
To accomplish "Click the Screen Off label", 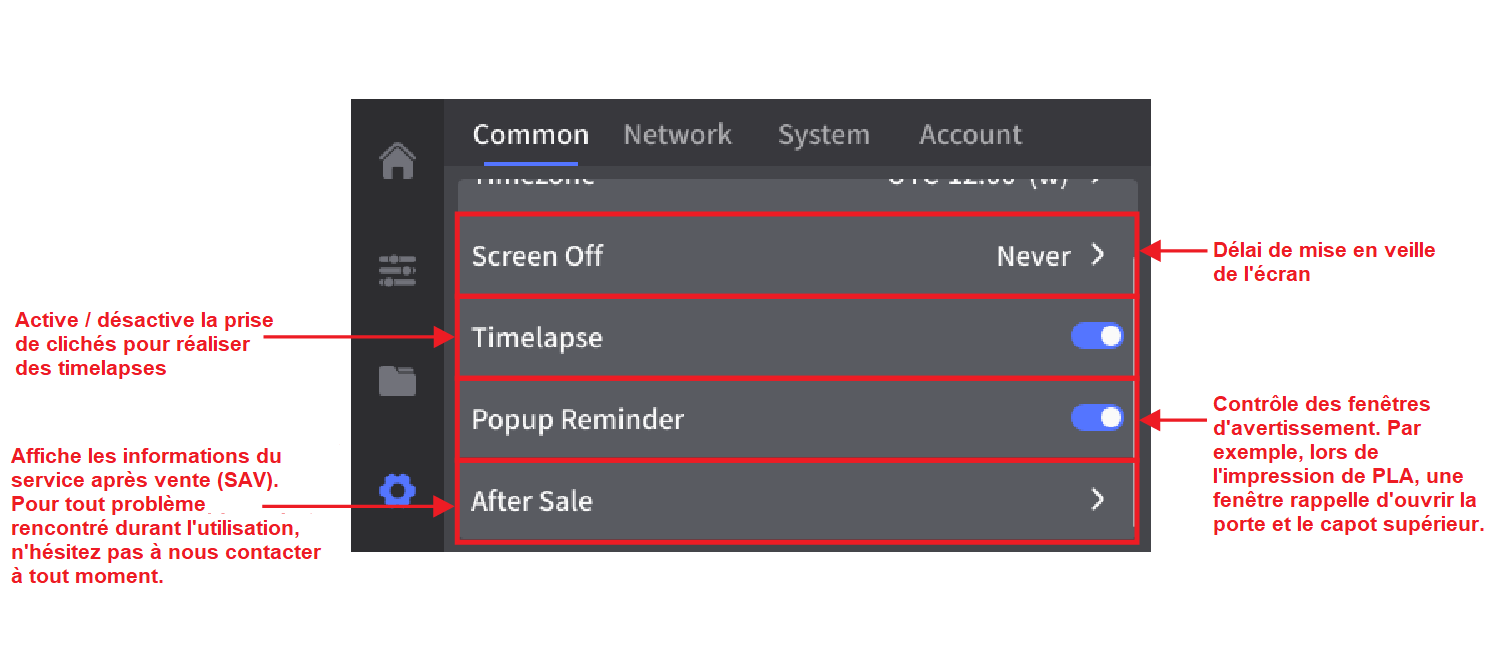I will point(537,256).
